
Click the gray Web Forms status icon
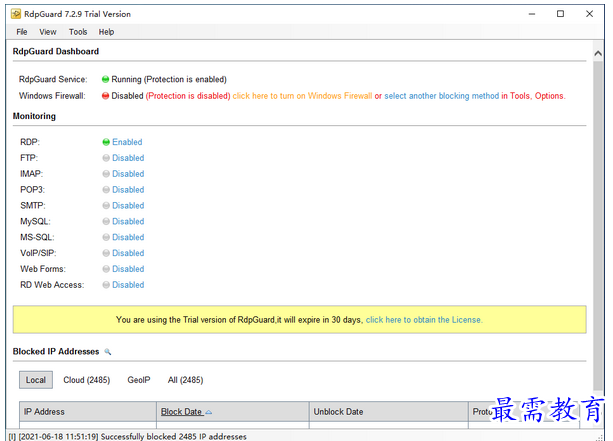[106, 269]
